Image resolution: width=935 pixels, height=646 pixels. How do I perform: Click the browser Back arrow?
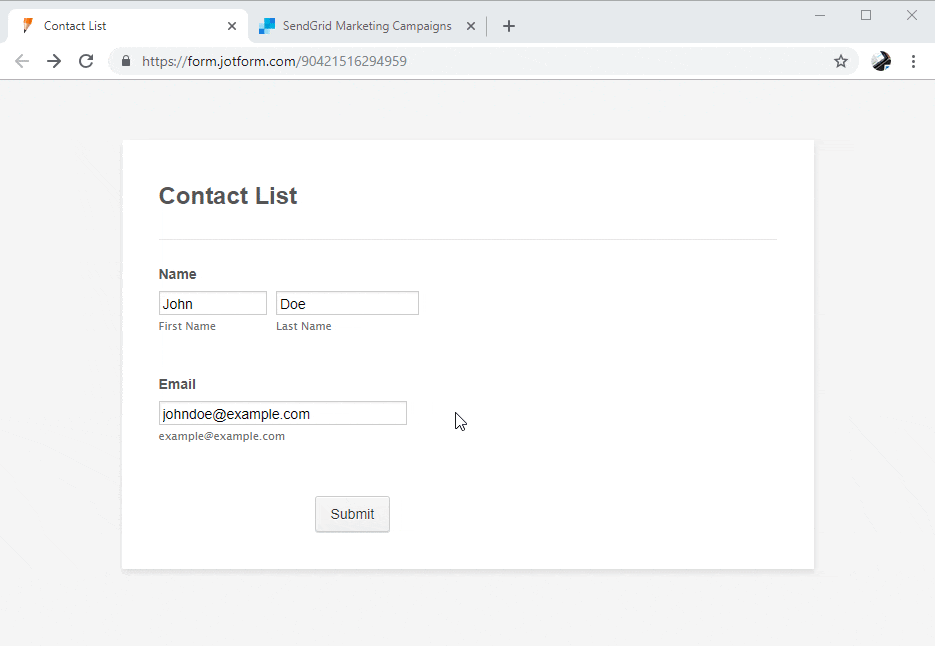[22, 61]
